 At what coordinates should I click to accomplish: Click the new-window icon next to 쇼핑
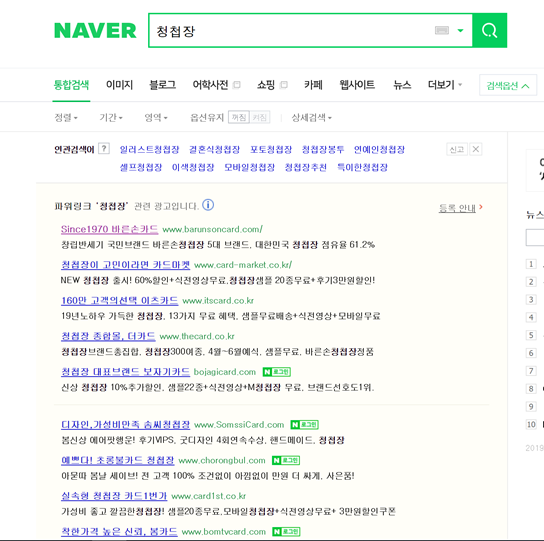pyautogui.click(x=283, y=85)
